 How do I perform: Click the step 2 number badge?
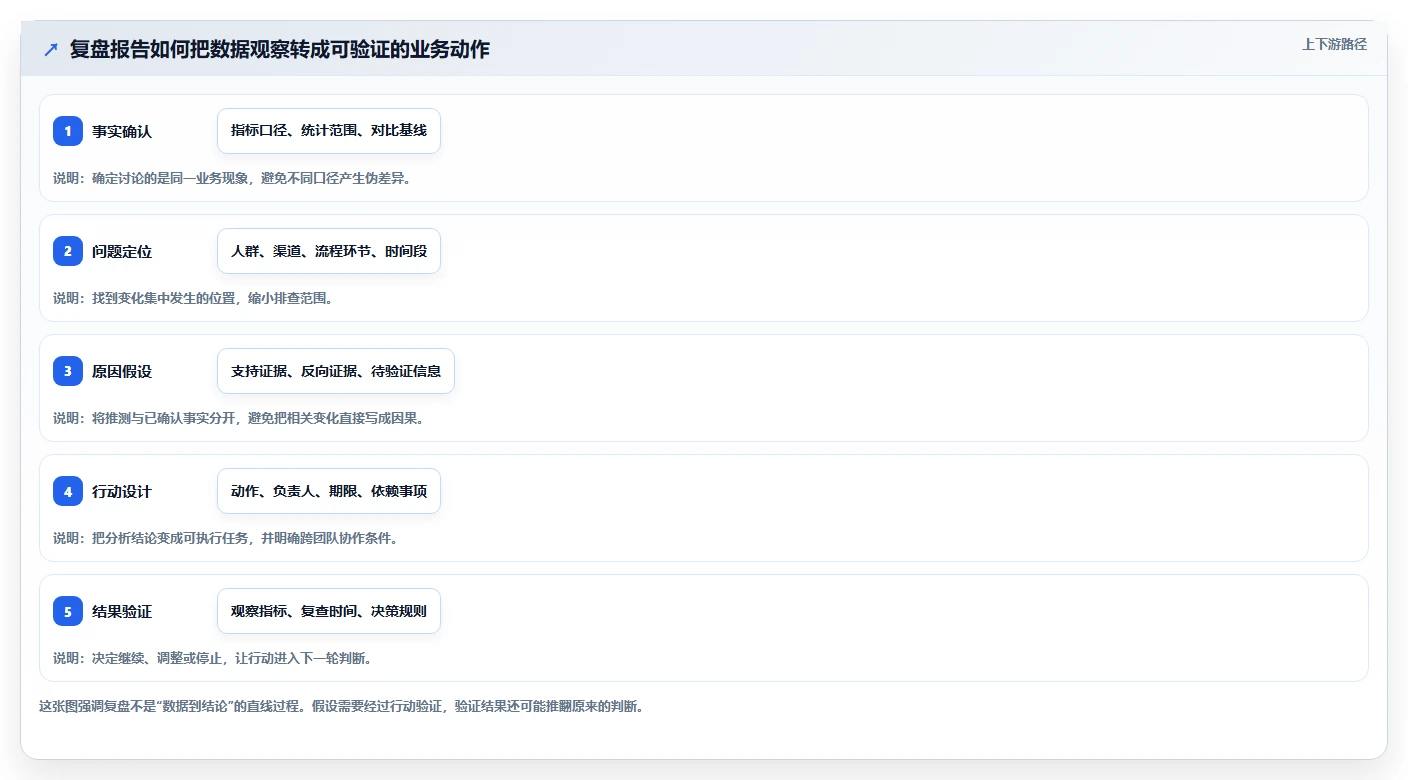[x=68, y=251]
